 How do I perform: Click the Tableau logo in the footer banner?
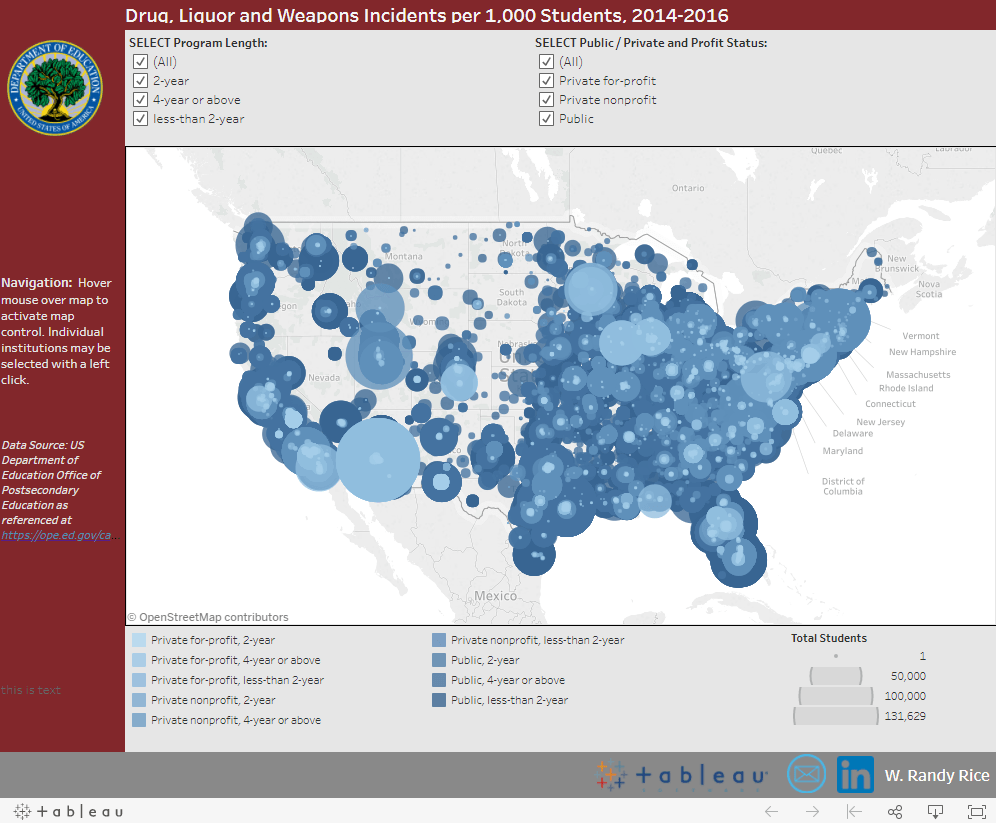pos(682,775)
